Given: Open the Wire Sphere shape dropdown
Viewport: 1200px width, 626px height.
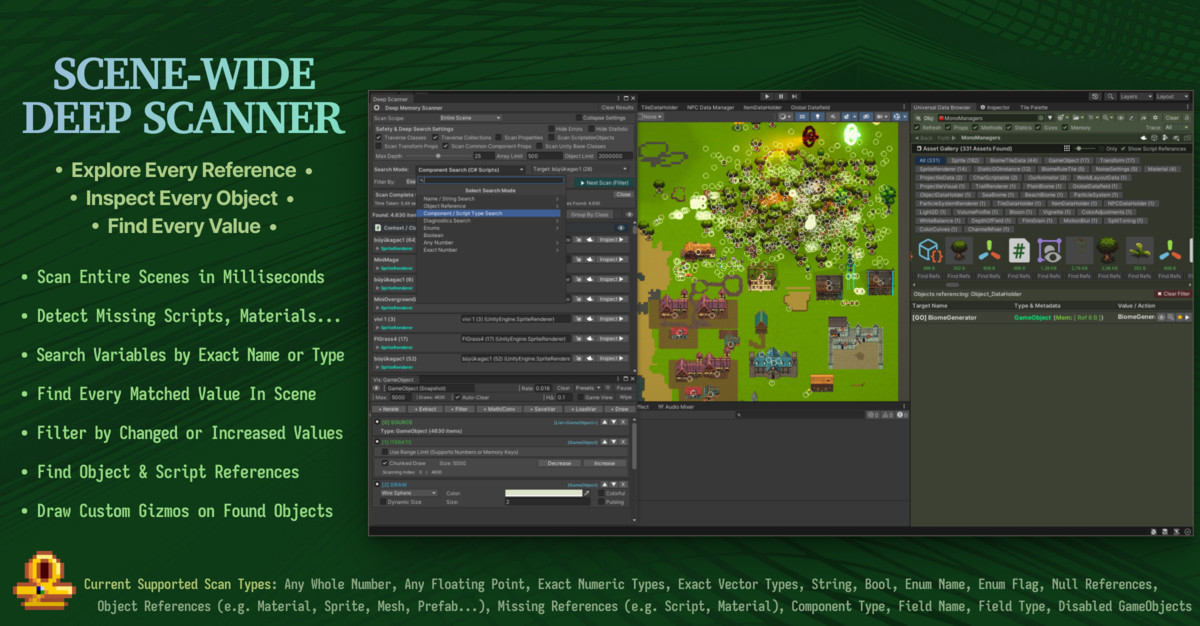Looking at the screenshot, I should [409, 493].
